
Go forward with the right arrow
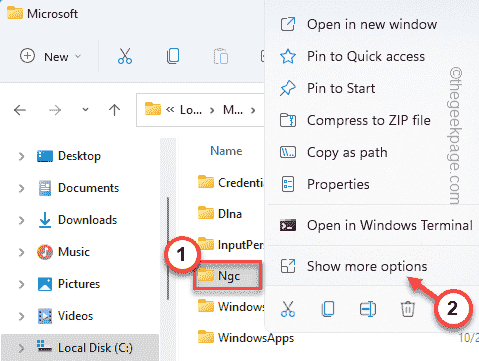click(55, 110)
